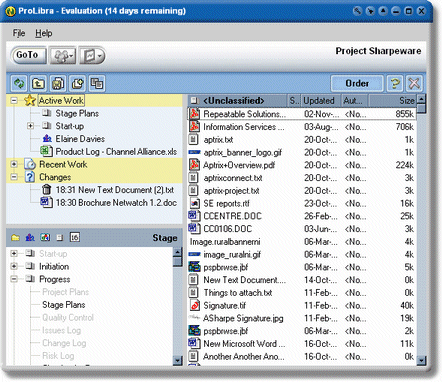Click Word icon beside Brochure Netwatch 1.2.doc

pyautogui.click(x=46, y=202)
